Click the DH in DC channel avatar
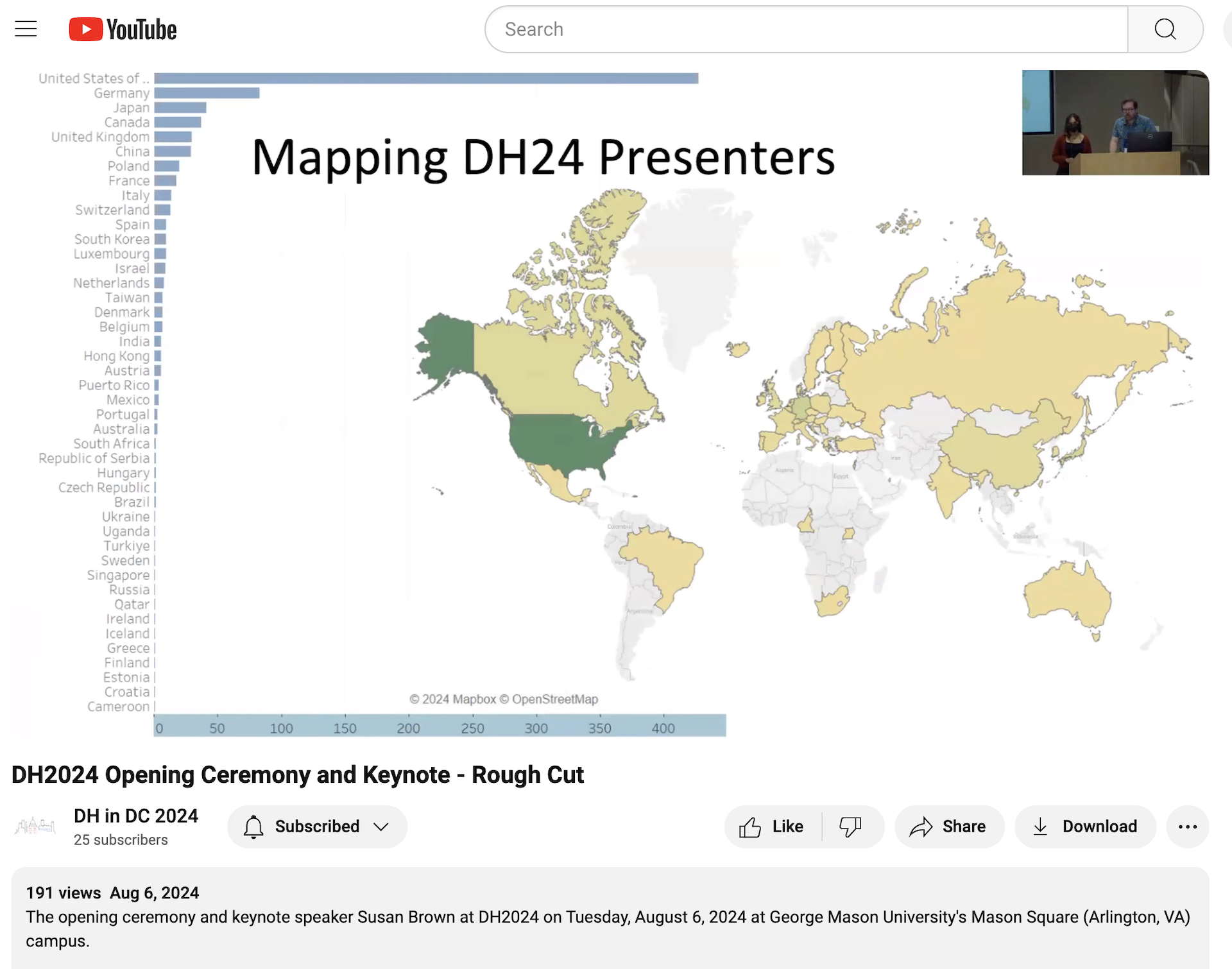1232x969 pixels. click(35, 825)
